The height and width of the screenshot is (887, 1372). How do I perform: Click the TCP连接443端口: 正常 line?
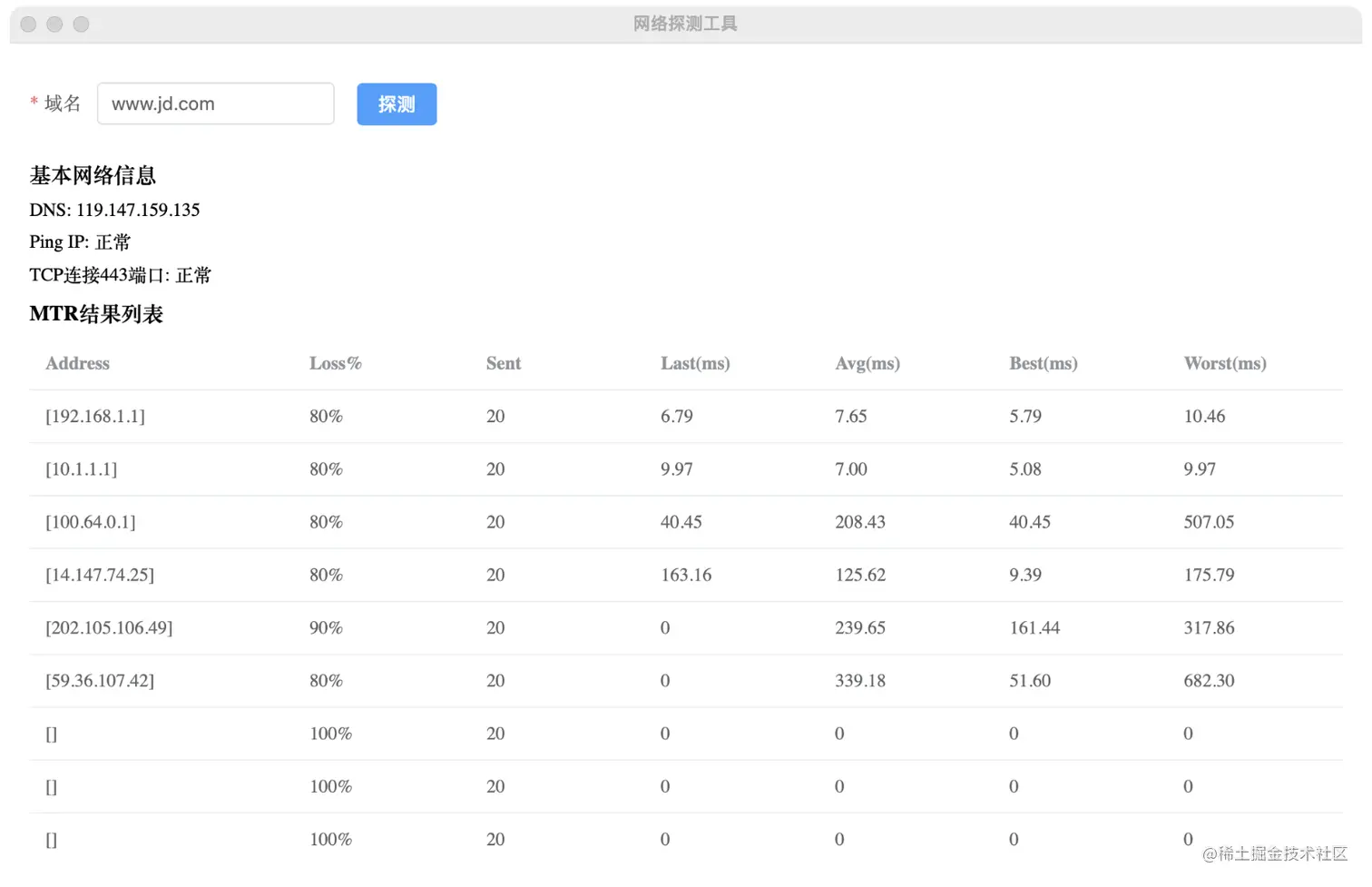[120, 275]
